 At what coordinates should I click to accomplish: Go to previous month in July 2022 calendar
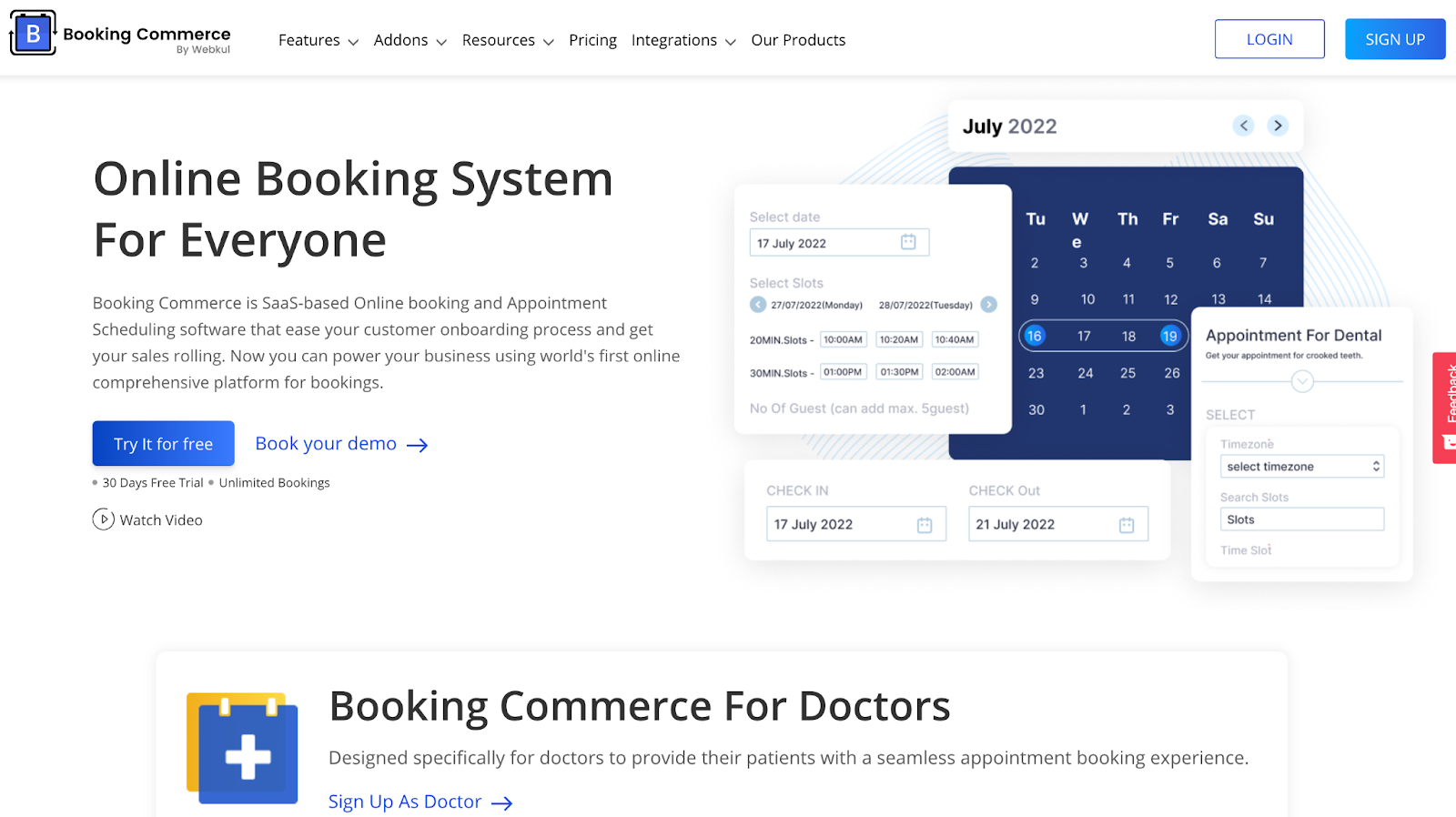(x=1244, y=126)
